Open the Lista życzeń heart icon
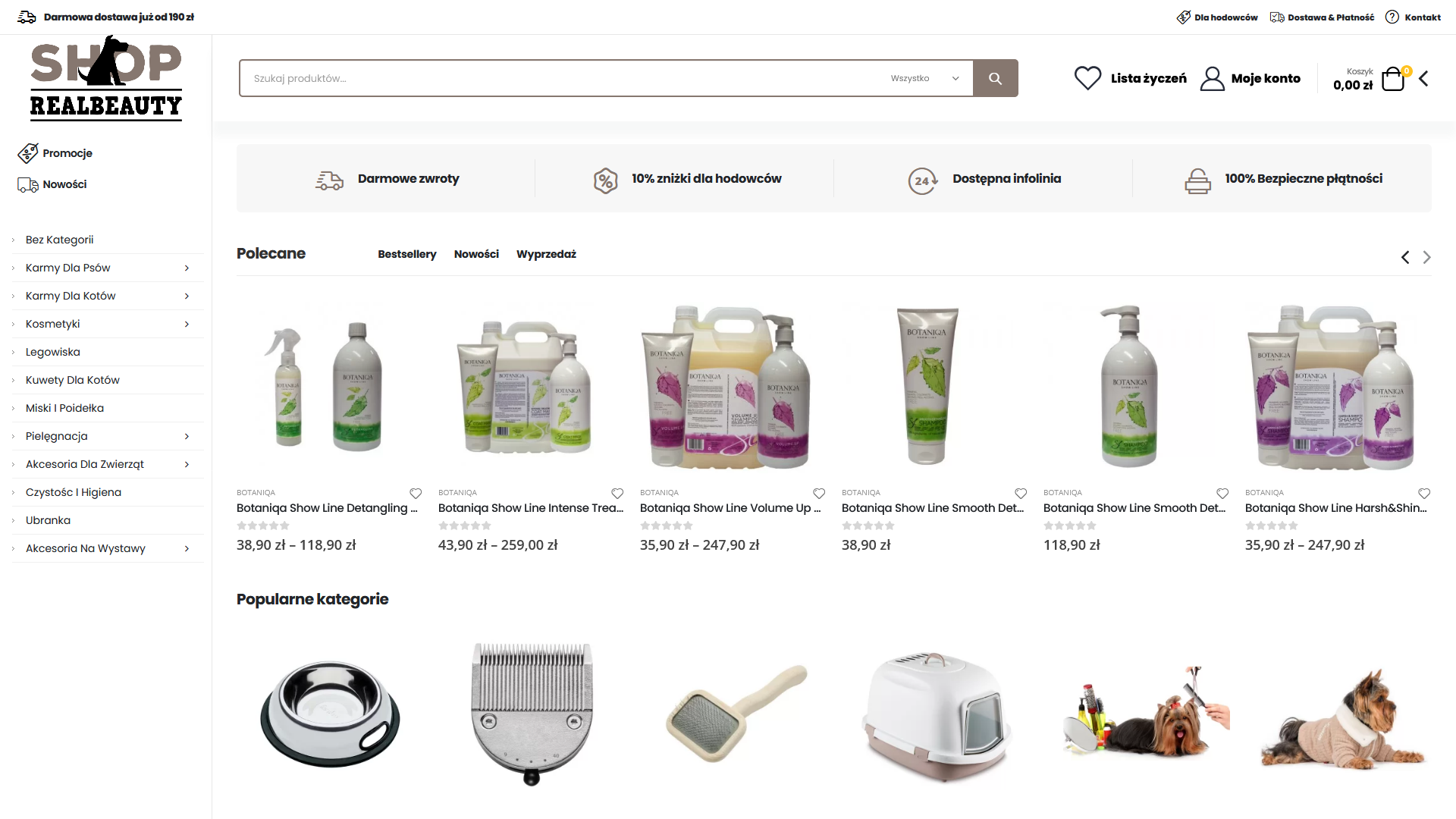The width and height of the screenshot is (1456, 819). click(1087, 78)
